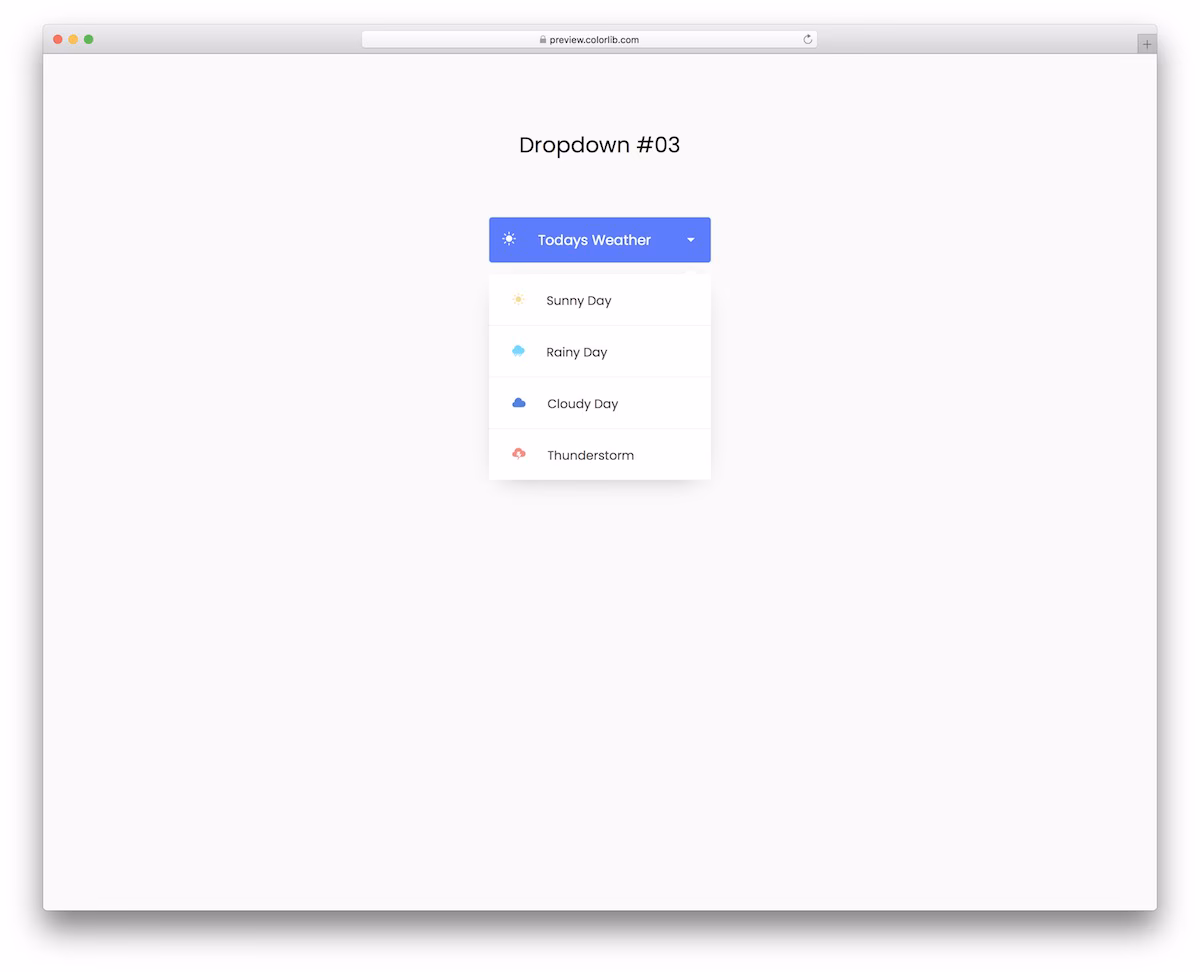Maximize the window with the green button

click(88, 39)
